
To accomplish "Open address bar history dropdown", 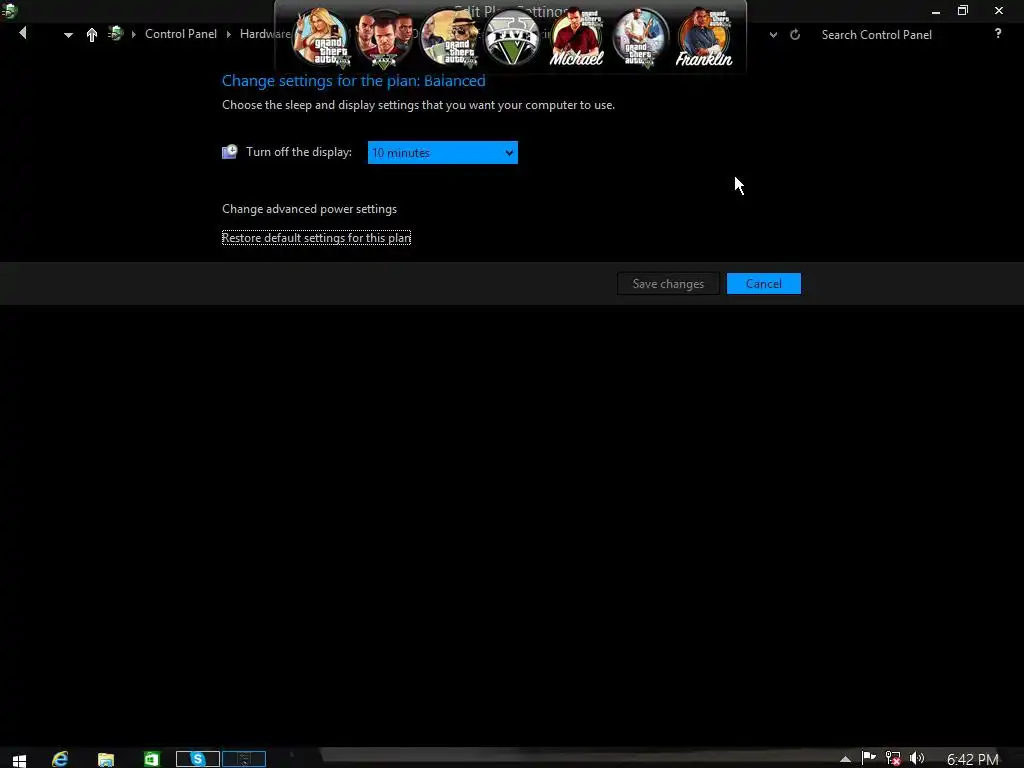I will click(773, 35).
